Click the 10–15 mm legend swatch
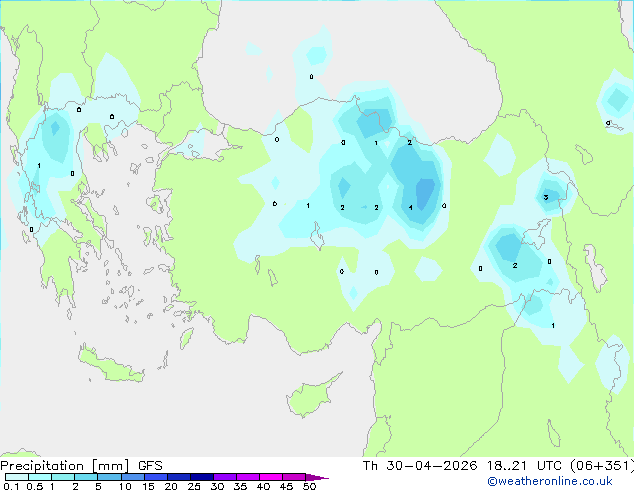Viewport: 634px width, 490px height. click(x=133, y=477)
